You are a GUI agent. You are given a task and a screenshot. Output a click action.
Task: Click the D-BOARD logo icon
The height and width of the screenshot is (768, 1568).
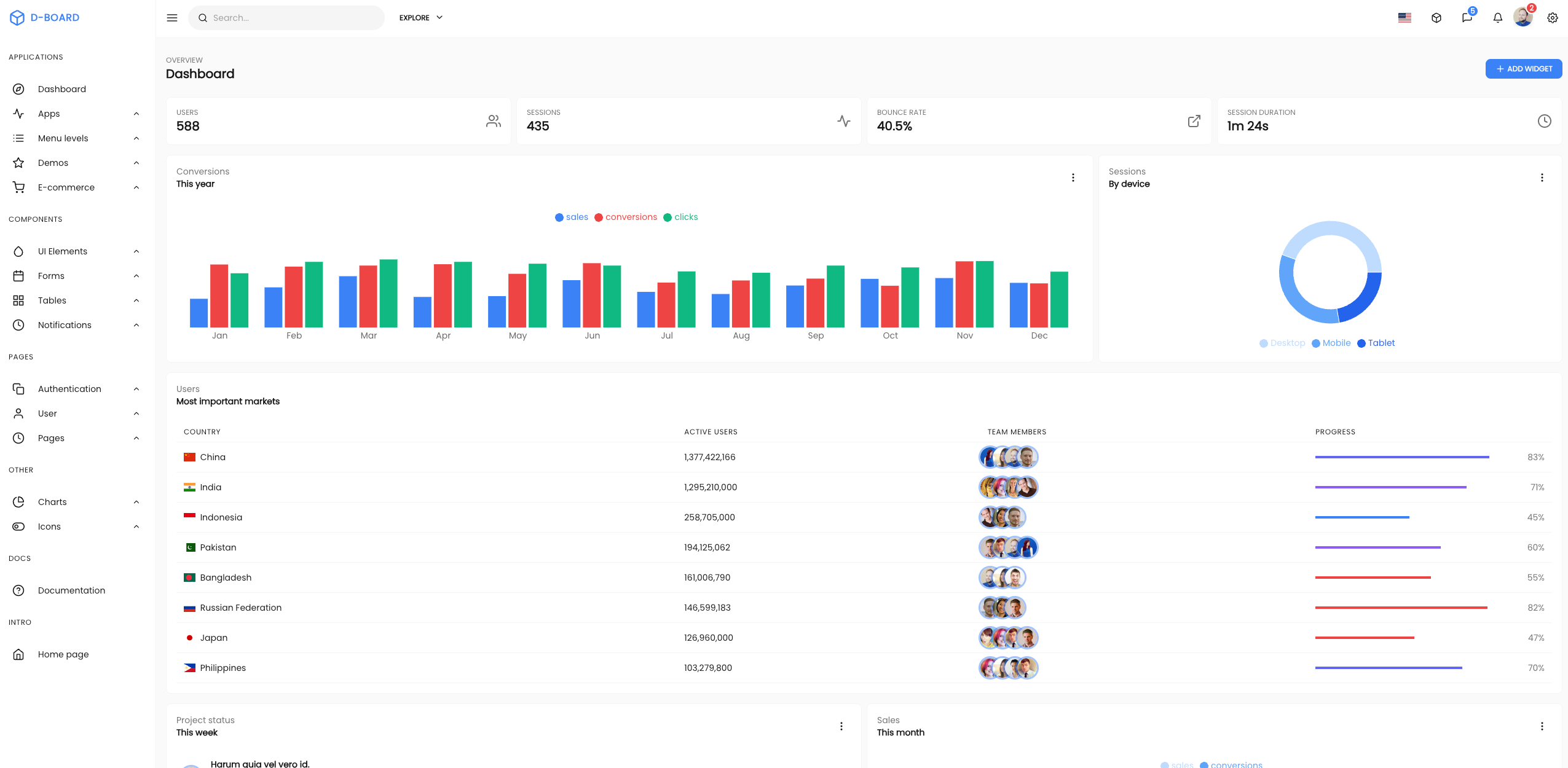(x=17, y=18)
